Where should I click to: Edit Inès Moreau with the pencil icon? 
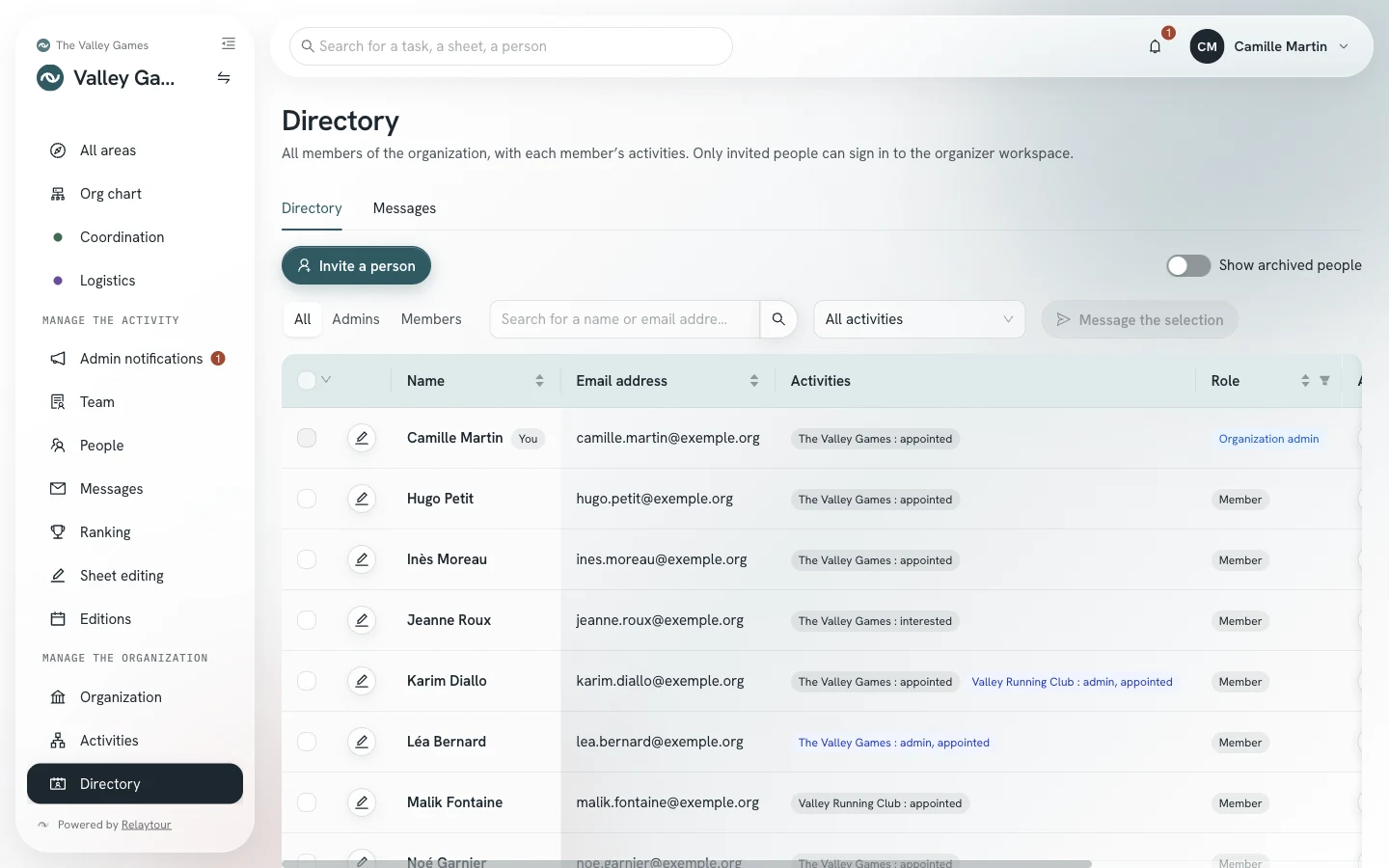(x=362, y=559)
